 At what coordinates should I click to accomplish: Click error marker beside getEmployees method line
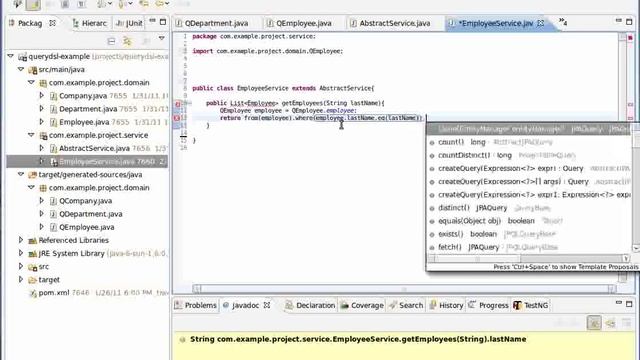(x=178, y=104)
